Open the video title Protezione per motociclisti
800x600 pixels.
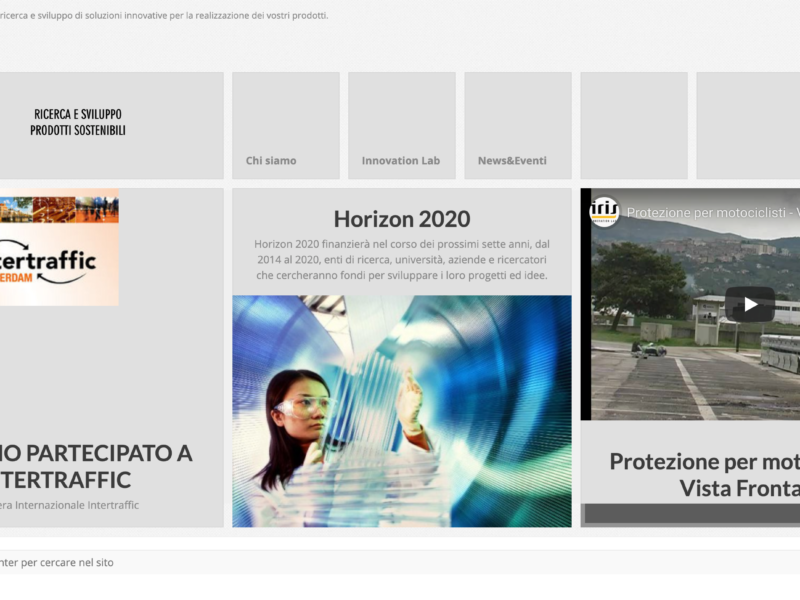[x=713, y=212]
